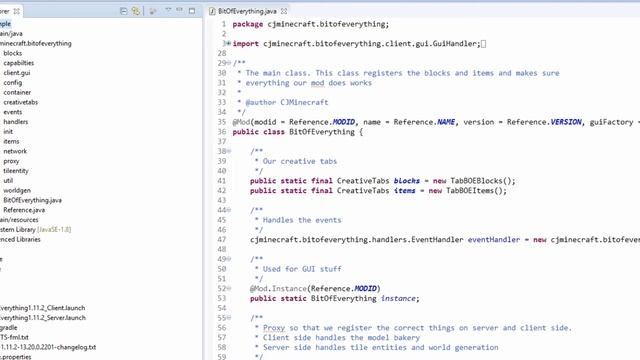Viewport: 640px width, 360px height.
Task: Select the worldgen package
Action: [x=17, y=190]
